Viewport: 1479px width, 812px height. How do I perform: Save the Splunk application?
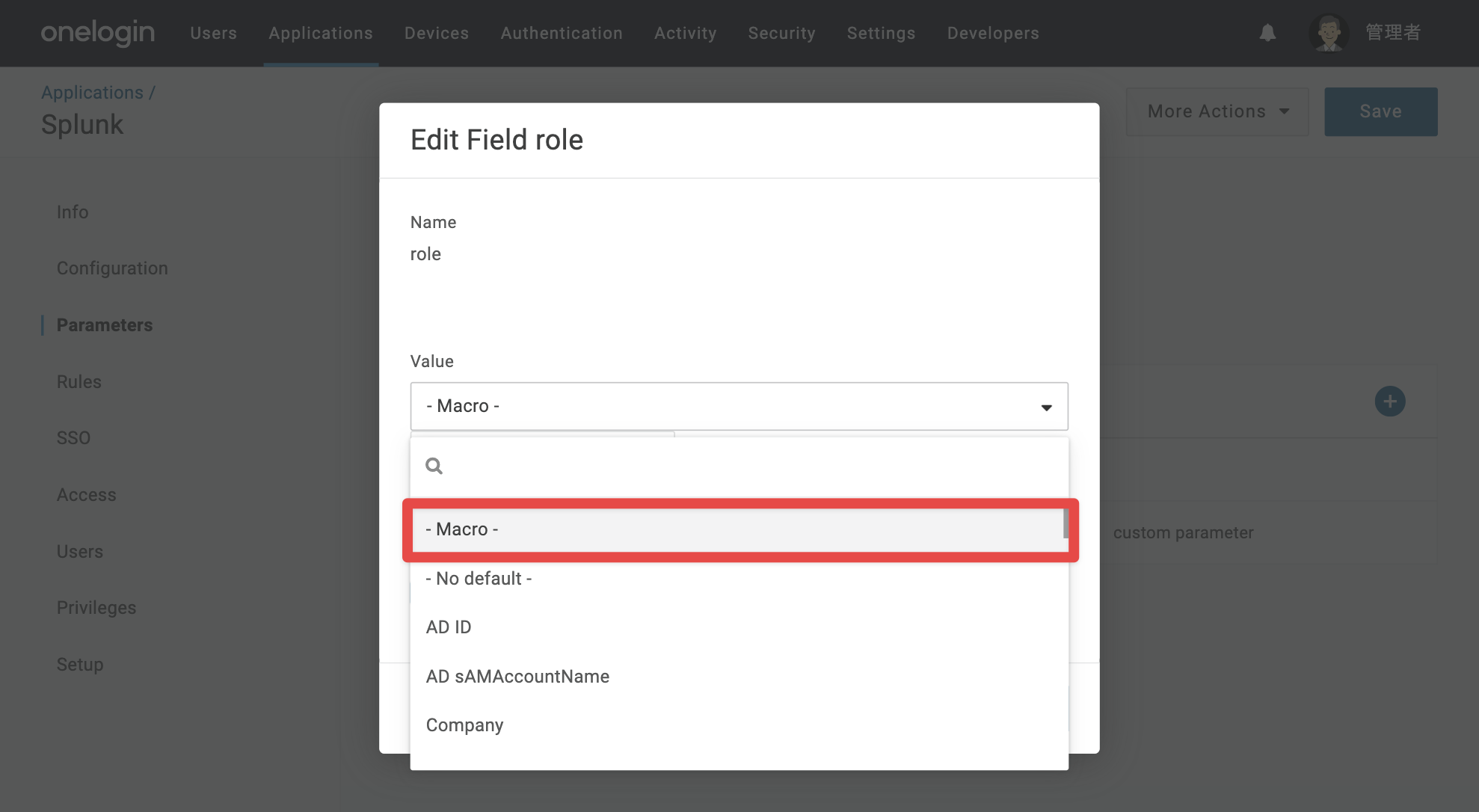(x=1380, y=111)
